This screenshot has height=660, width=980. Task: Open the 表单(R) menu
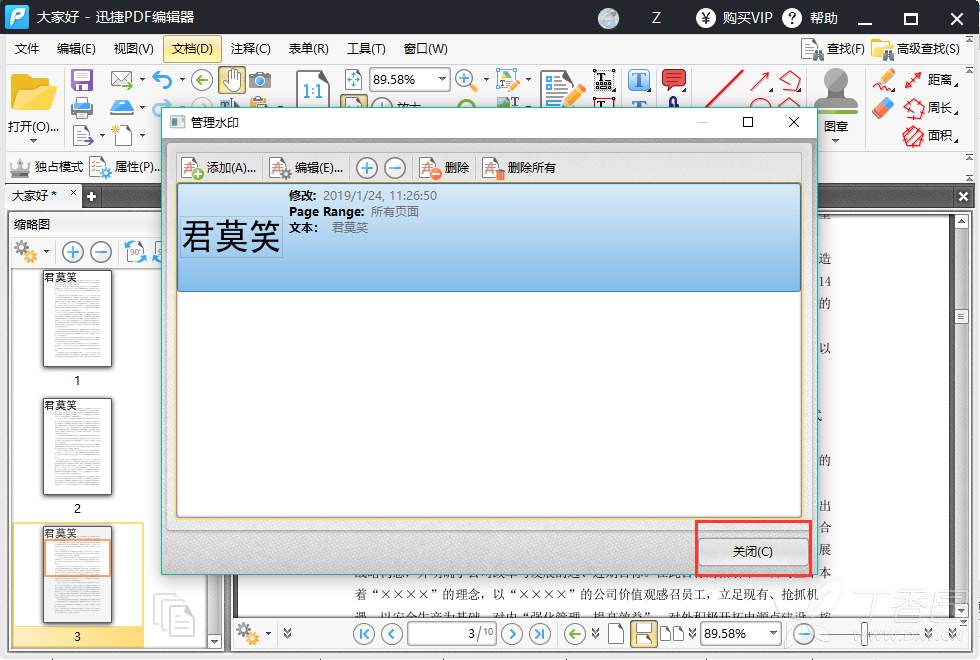pyautogui.click(x=308, y=49)
